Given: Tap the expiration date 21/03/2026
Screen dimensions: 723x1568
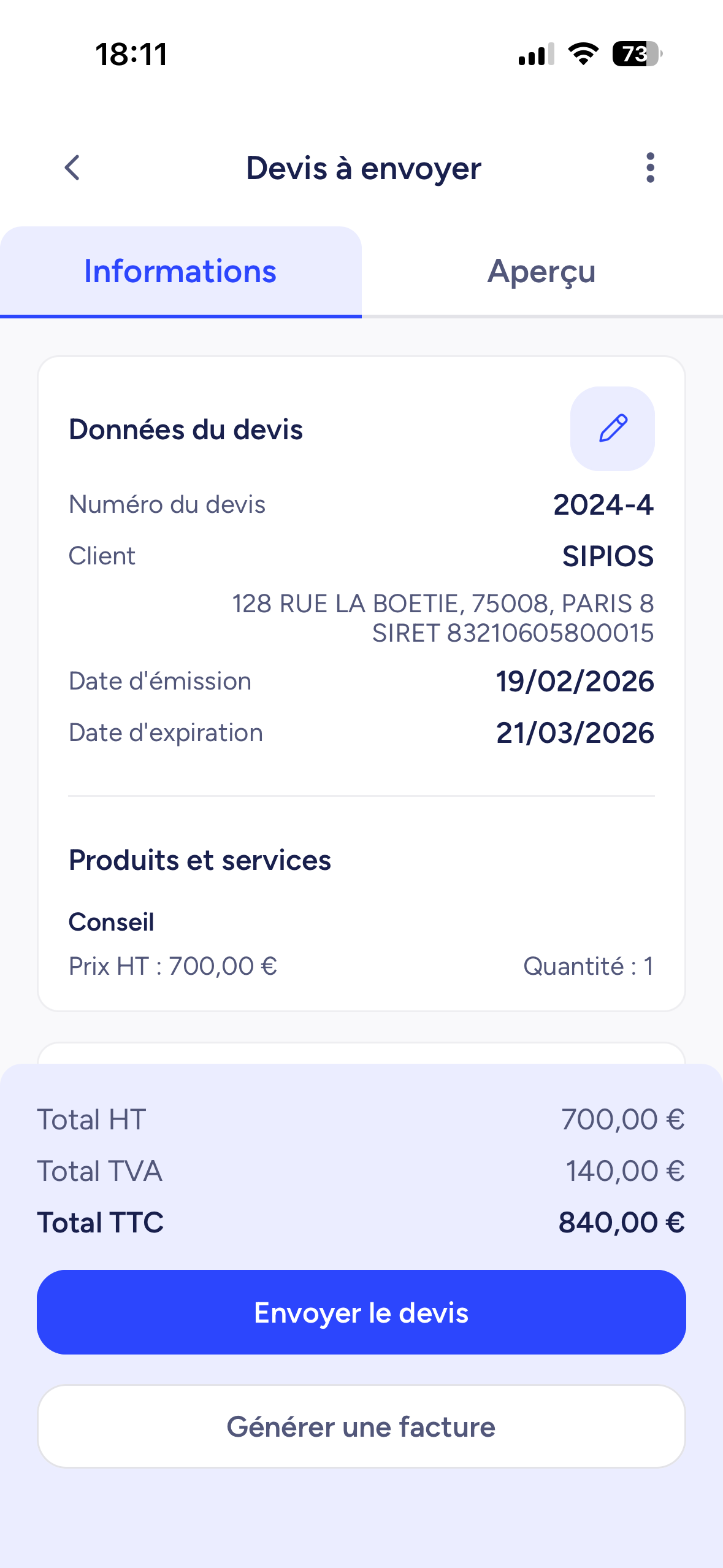Looking at the screenshot, I should 575,733.
